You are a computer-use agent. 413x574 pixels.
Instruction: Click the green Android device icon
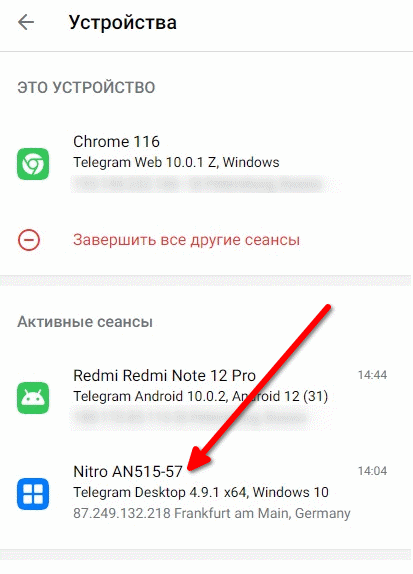point(33,398)
